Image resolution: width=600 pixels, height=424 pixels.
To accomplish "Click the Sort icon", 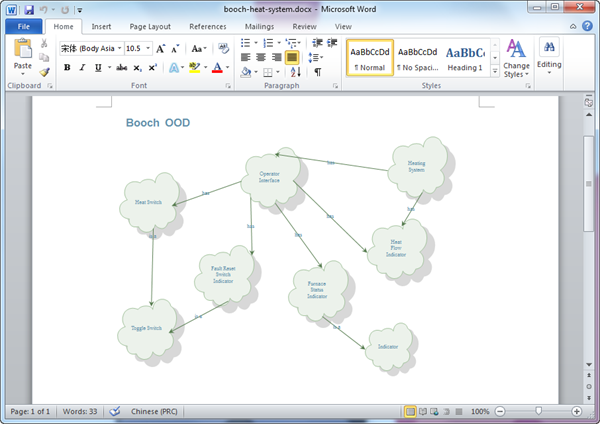I will (295, 72).
